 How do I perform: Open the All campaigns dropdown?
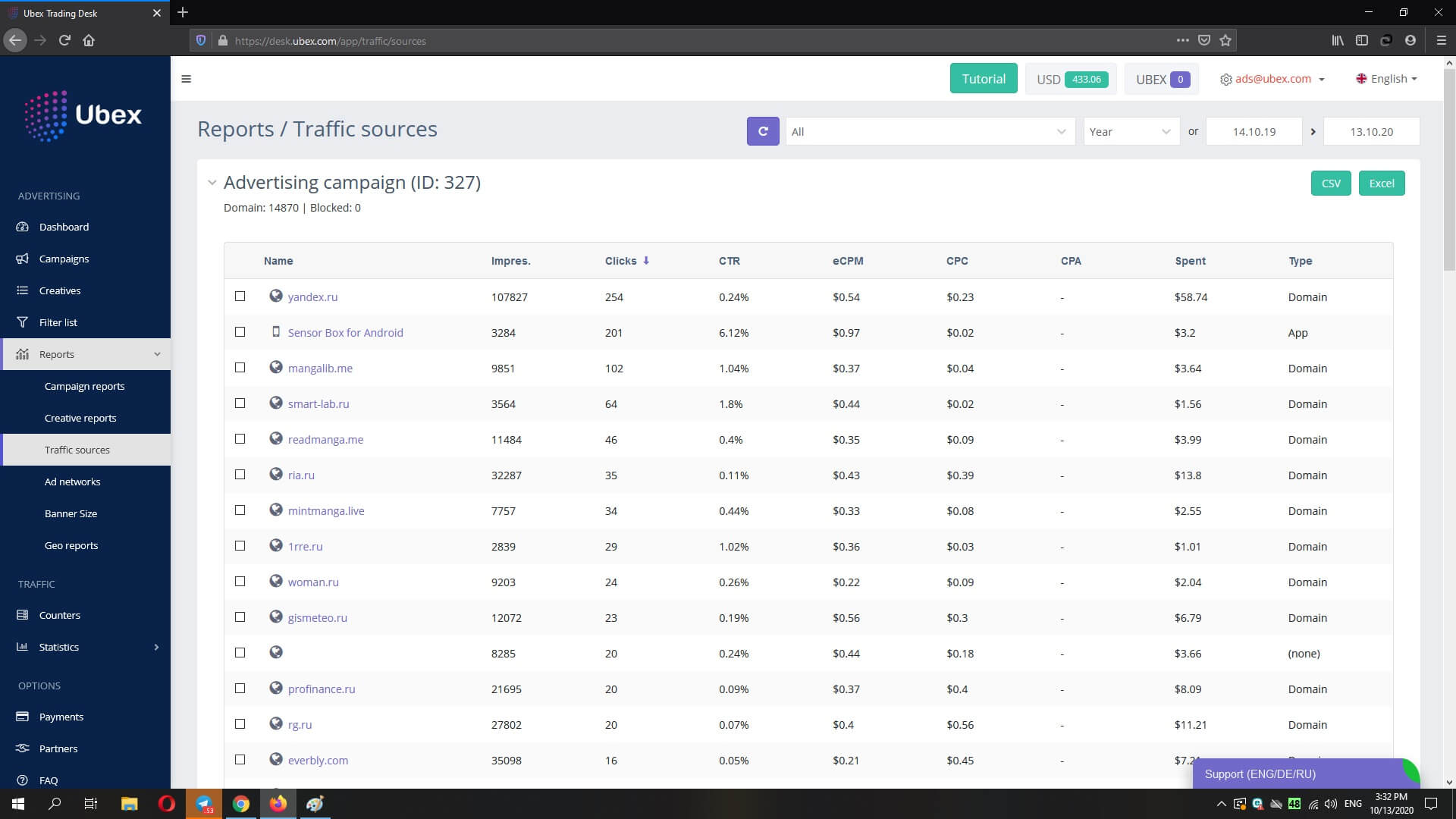[930, 131]
